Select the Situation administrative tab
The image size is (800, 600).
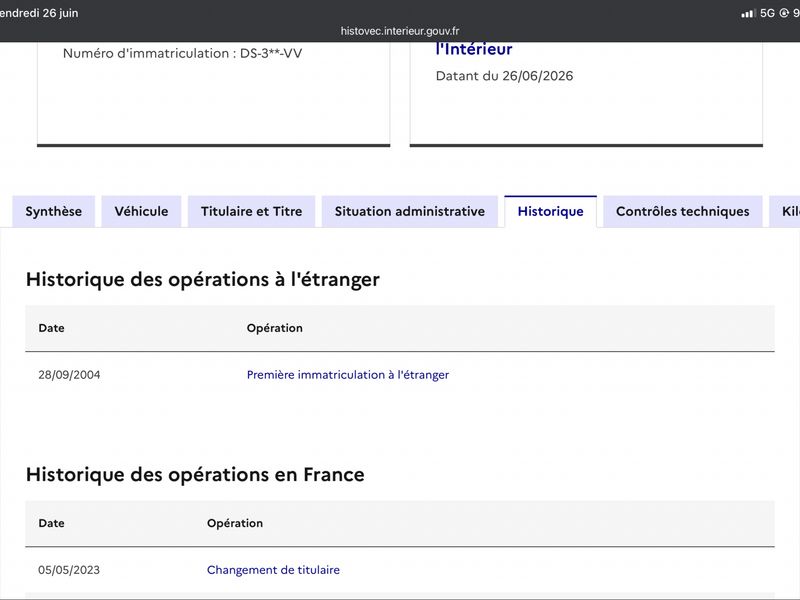click(410, 211)
